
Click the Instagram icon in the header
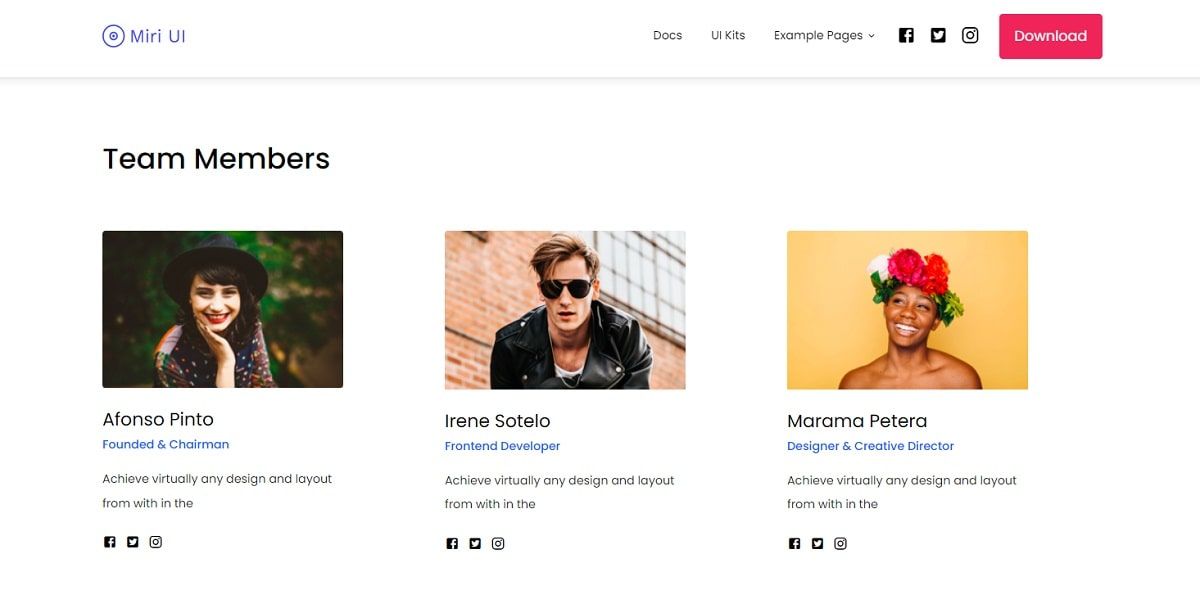(x=970, y=34)
